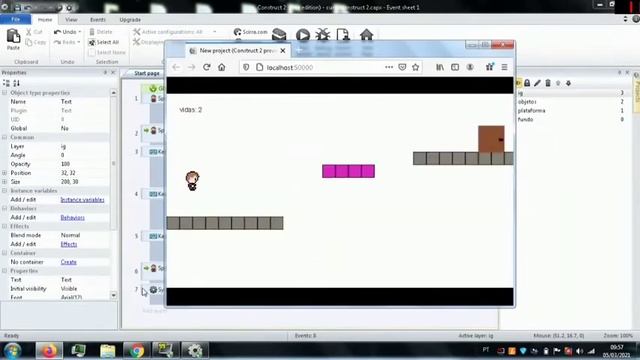Click the Paste button in Clipboard group

tap(13, 40)
